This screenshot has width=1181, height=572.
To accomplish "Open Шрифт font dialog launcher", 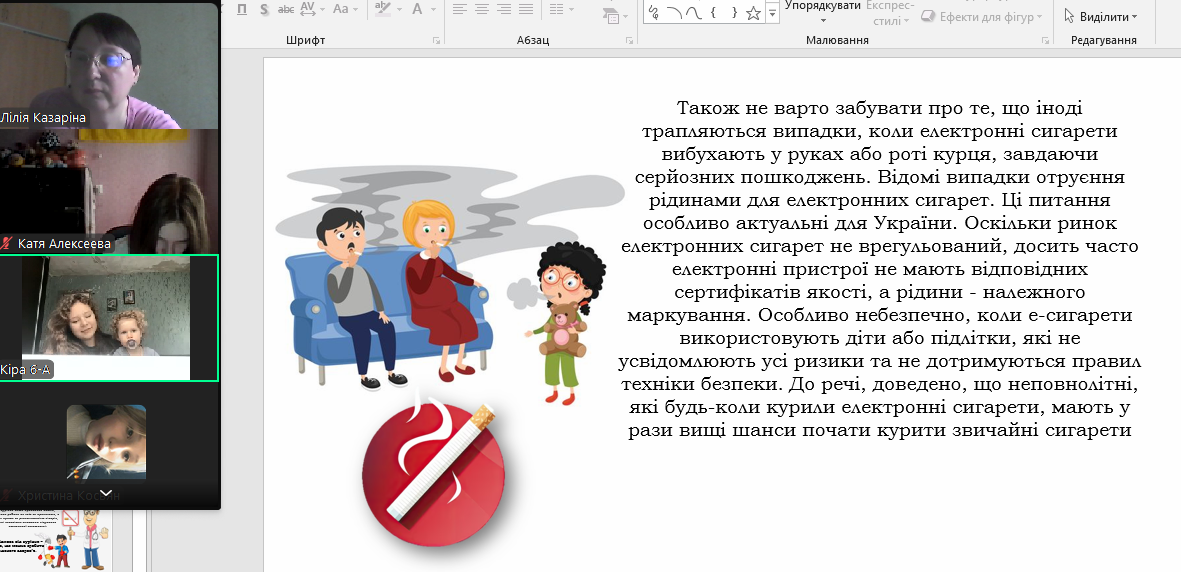I will tap(436, 41).
